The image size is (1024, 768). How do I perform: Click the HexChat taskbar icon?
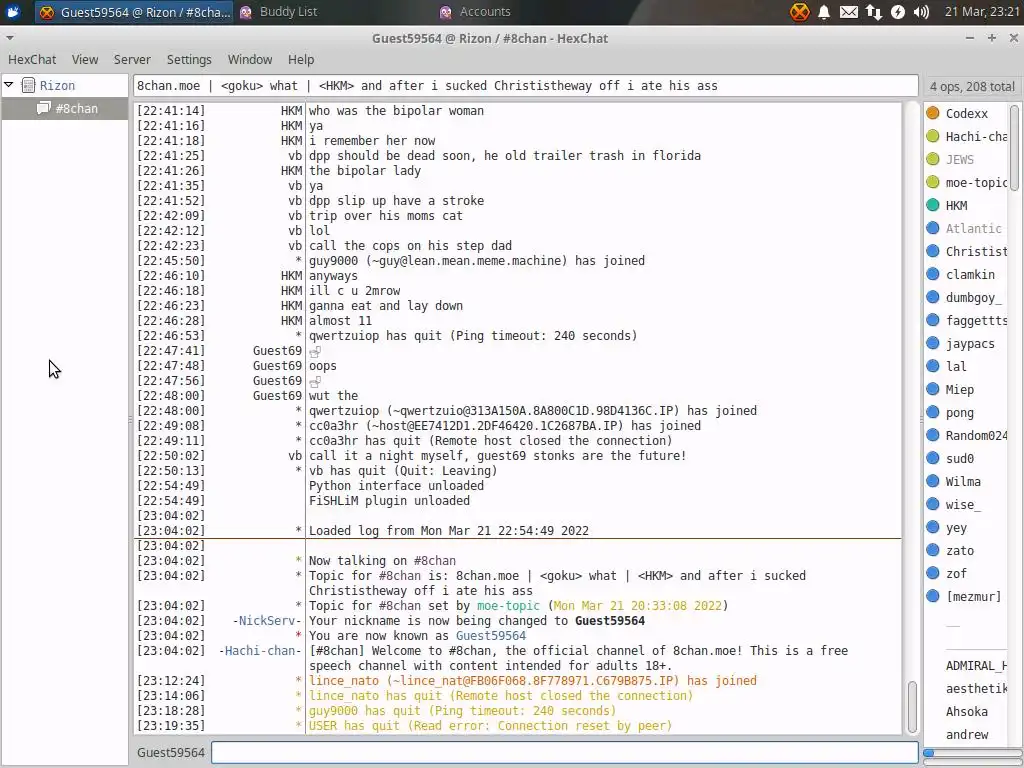click(x=46, y=12)
